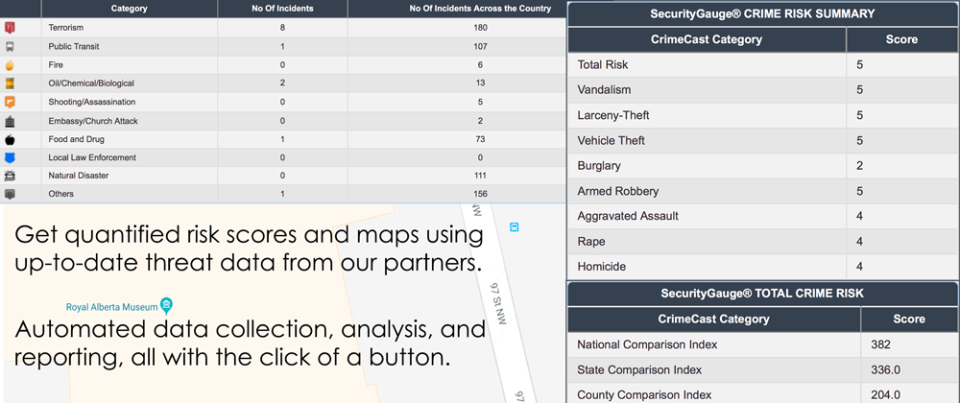Click the Natural Disaster icon
The width and height of the screenshot is (960, 403).
(x=10, y=176)
